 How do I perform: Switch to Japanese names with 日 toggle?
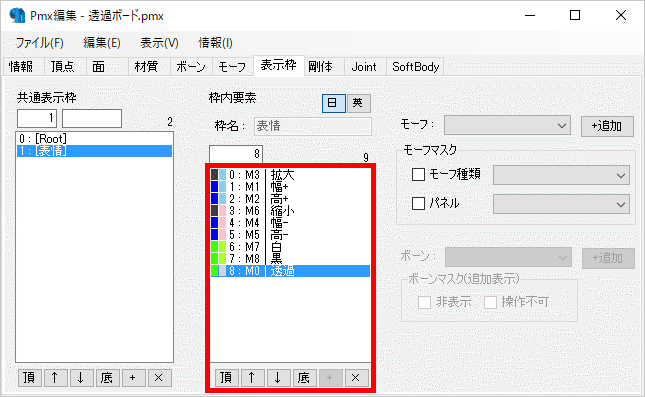[x=333, y=103]
